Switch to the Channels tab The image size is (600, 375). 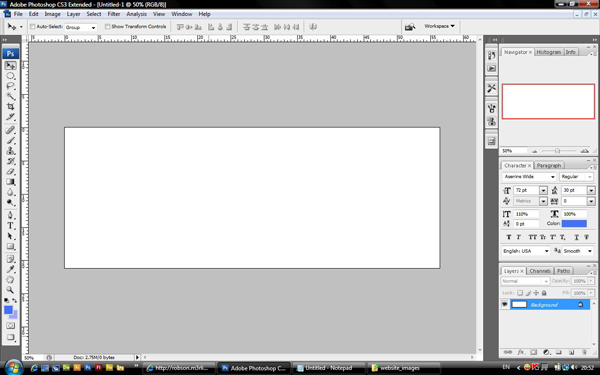[x=540, y=271]
